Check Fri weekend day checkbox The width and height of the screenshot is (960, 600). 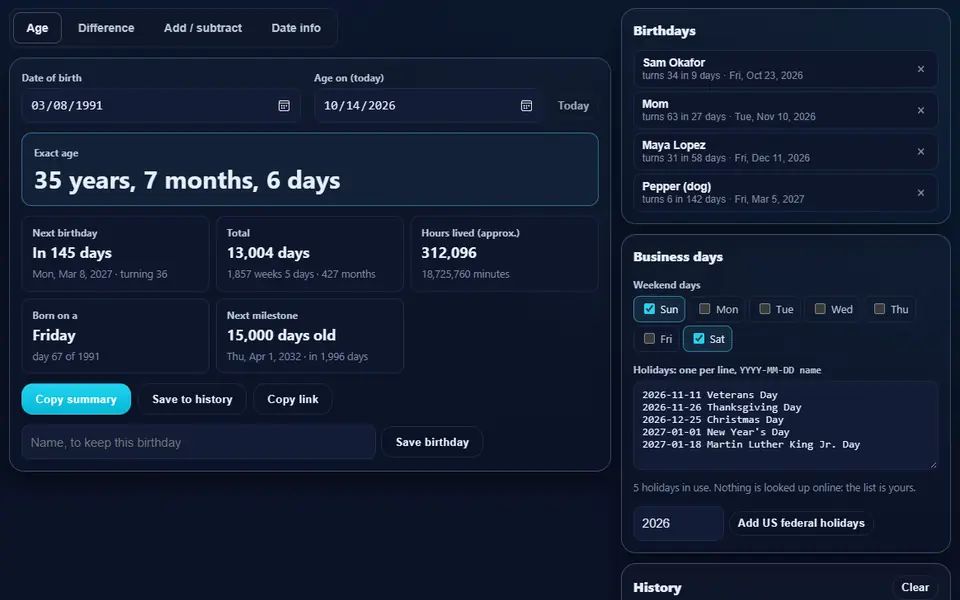tap(649, 338)
